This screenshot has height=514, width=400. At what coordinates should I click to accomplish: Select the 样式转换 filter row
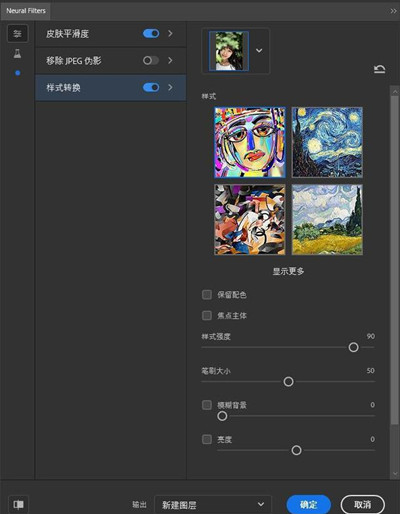point(110,88)
